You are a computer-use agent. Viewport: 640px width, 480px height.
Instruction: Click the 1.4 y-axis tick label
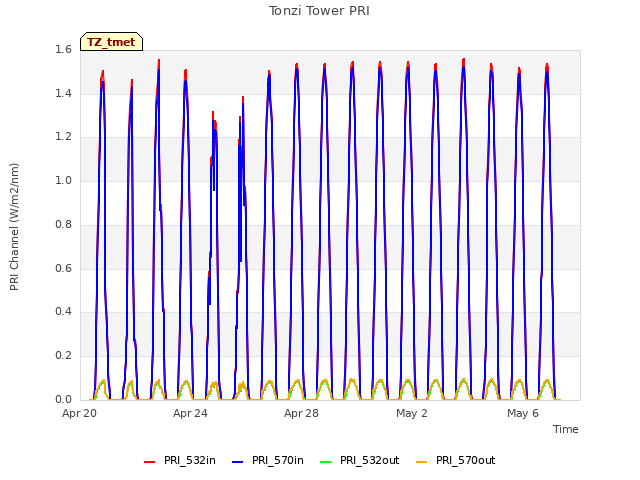click(63, 93)
